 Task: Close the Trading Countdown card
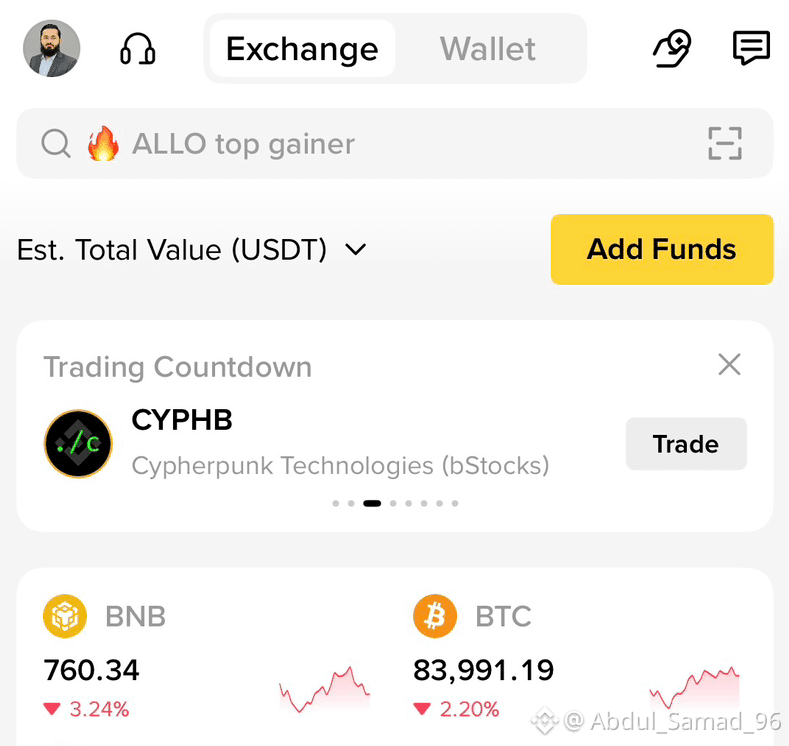pos(729,364)
